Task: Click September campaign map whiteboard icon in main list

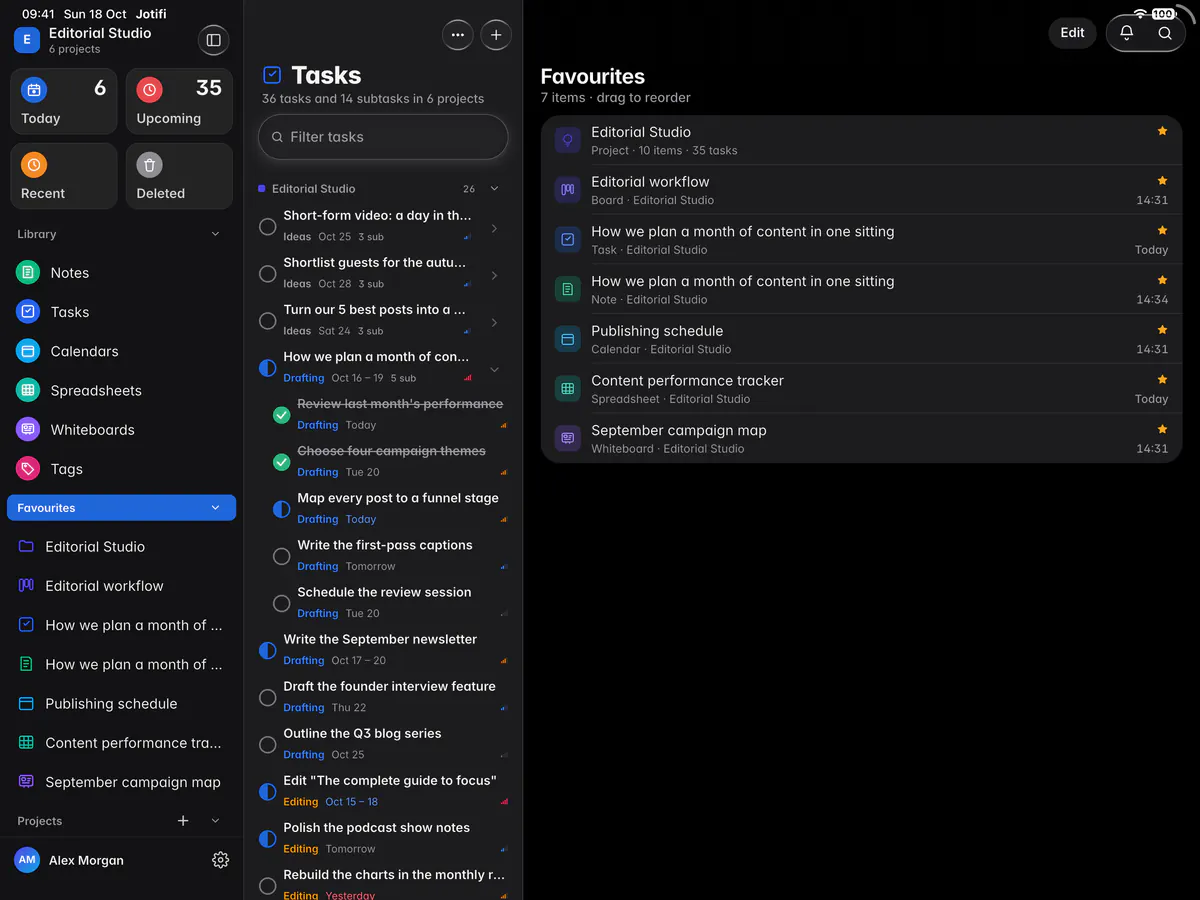Action: pos(568,438)
